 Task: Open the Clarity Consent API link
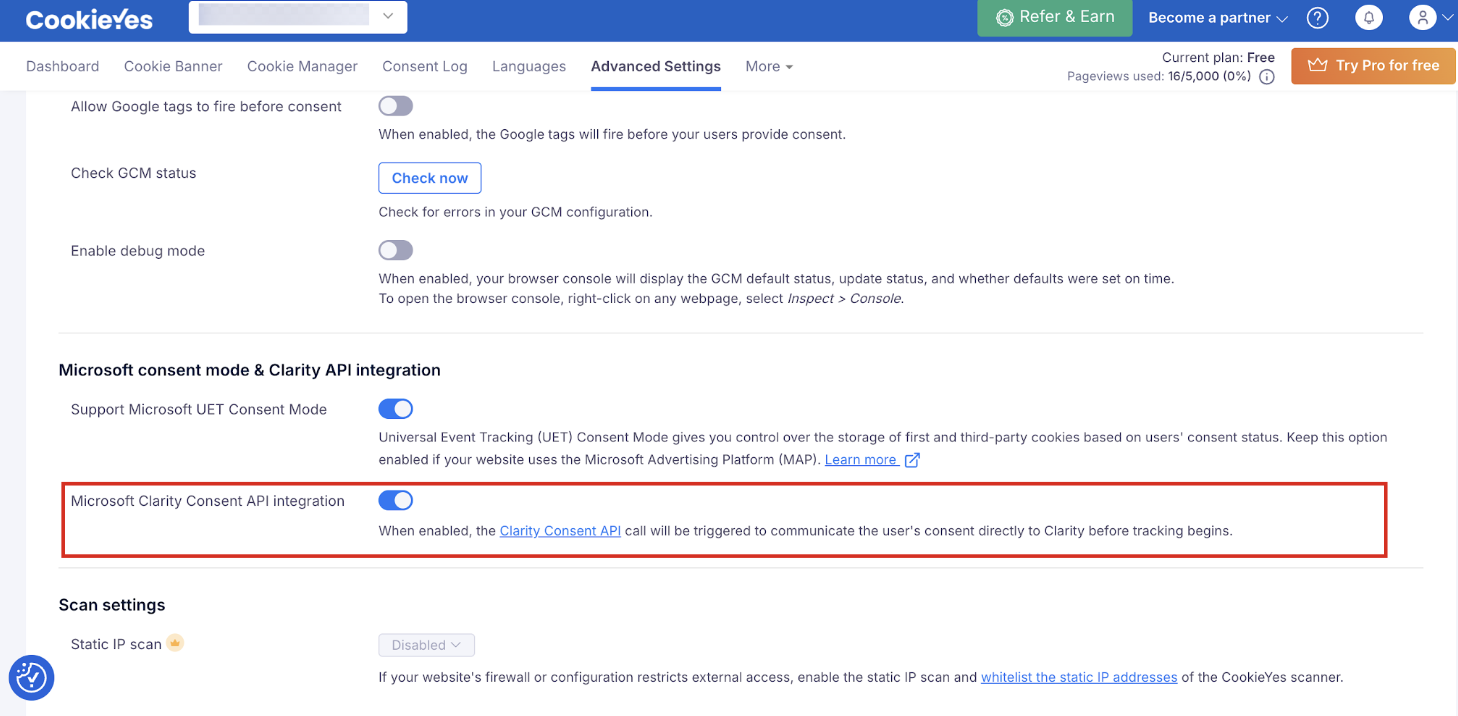(x=560, y=531)
